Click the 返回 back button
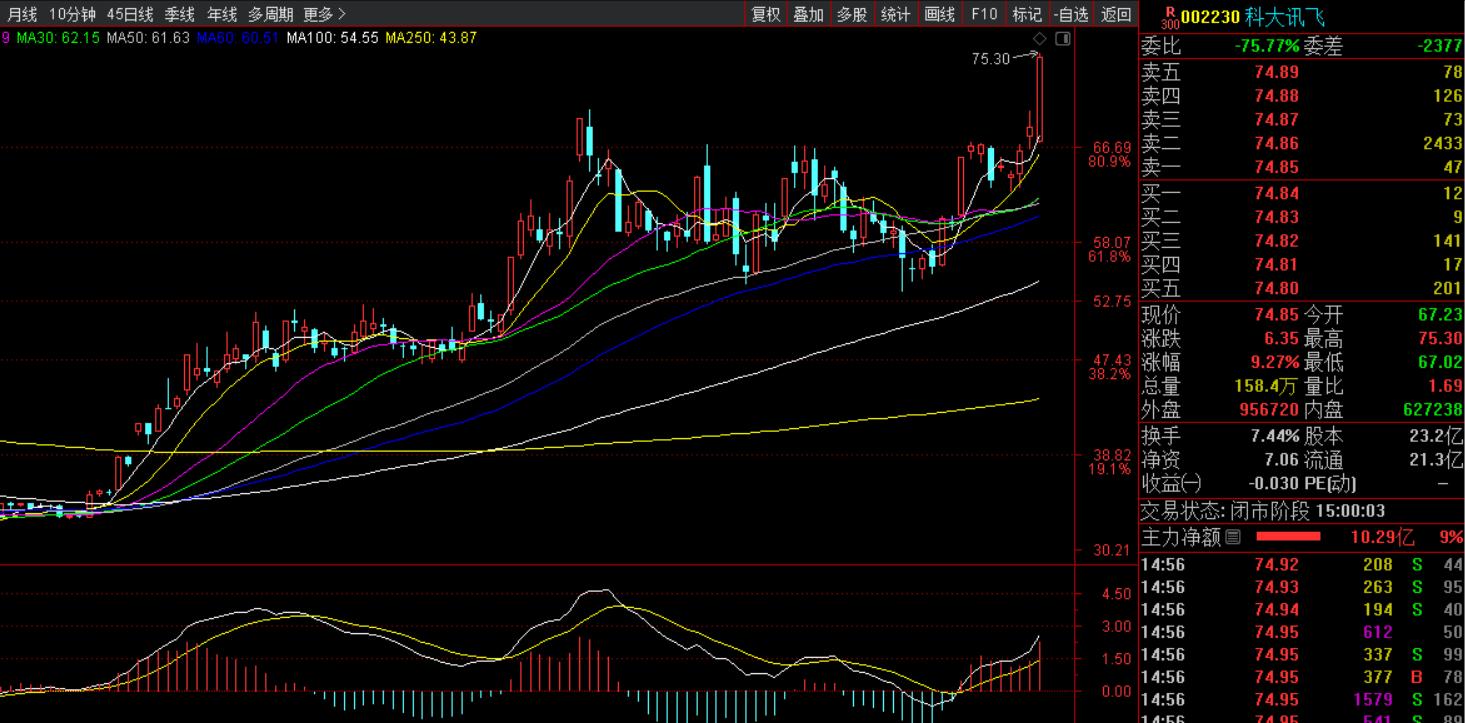1465x723 pixels. (x=1116, y=14)
